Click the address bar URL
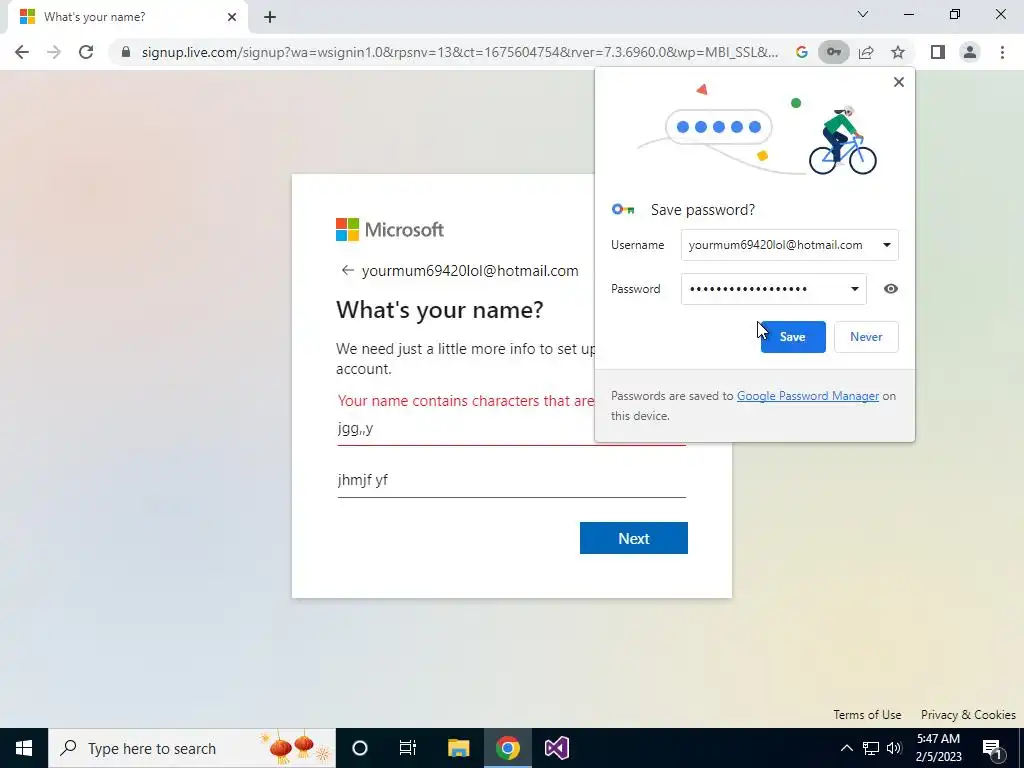The height and width of the screenshot is (768, 1024). (460, 52)
